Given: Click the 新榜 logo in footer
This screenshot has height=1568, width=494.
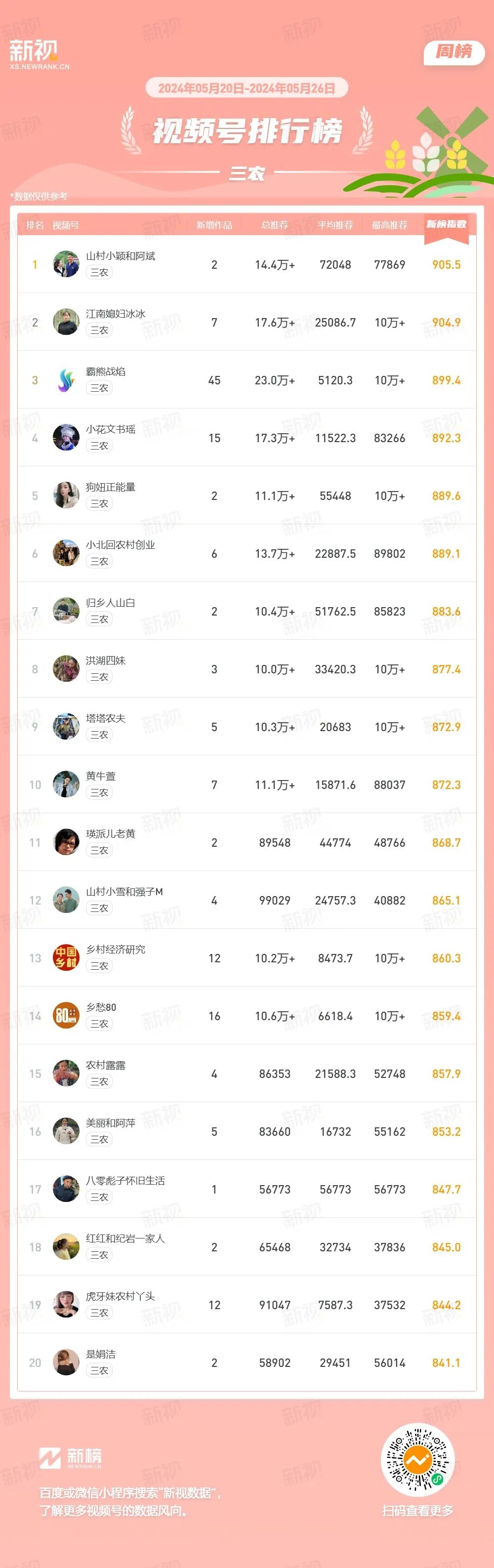Looking at the screenshot, I should [70, 1457].
